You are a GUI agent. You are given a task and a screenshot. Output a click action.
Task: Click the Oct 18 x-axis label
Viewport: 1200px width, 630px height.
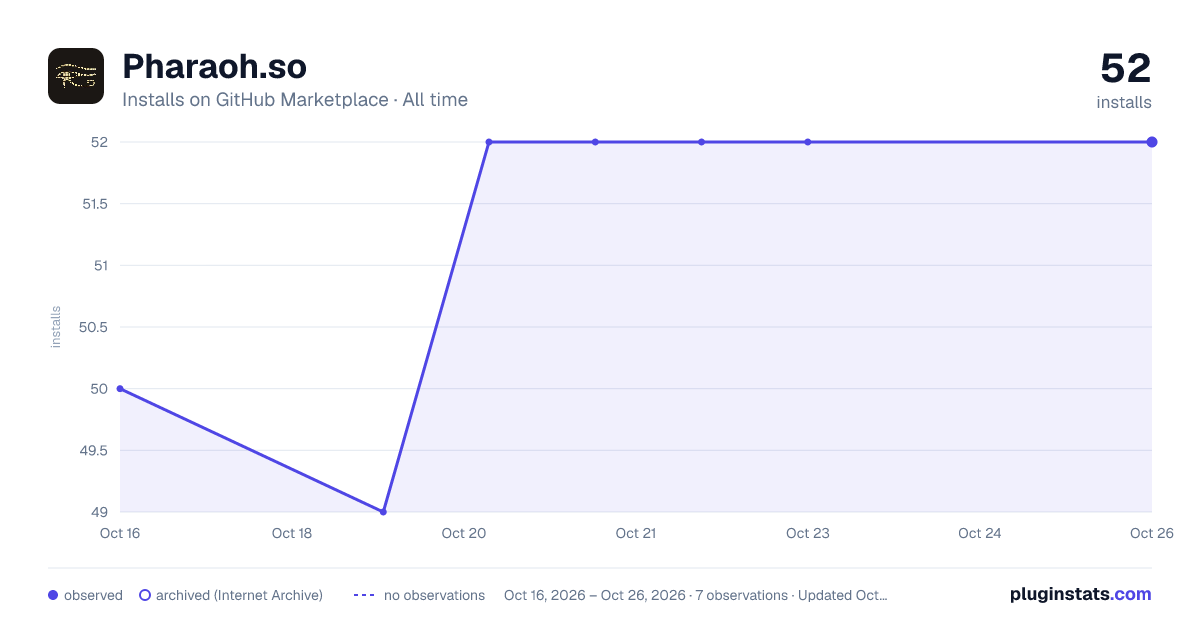coord(292,533)
